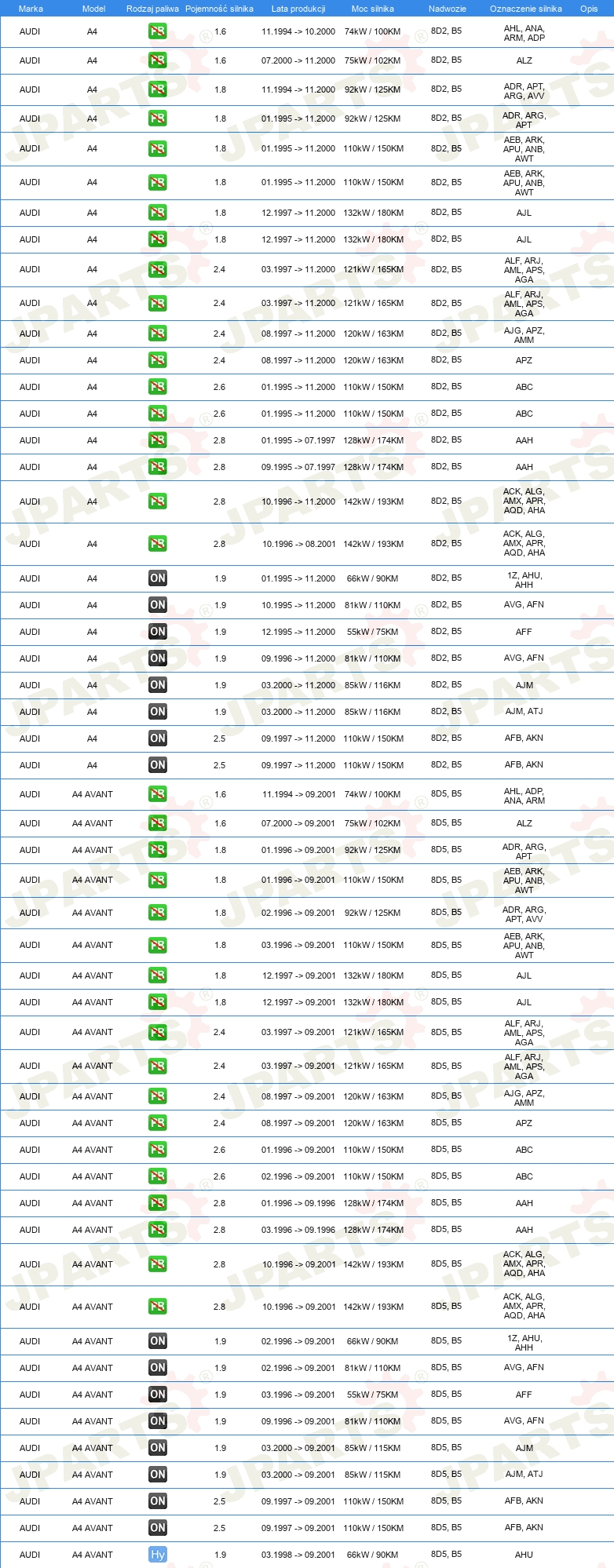Click the Pojemność silnika column header
The height and width of the screenshot is (1568, 614).
(x=219, y=9)
